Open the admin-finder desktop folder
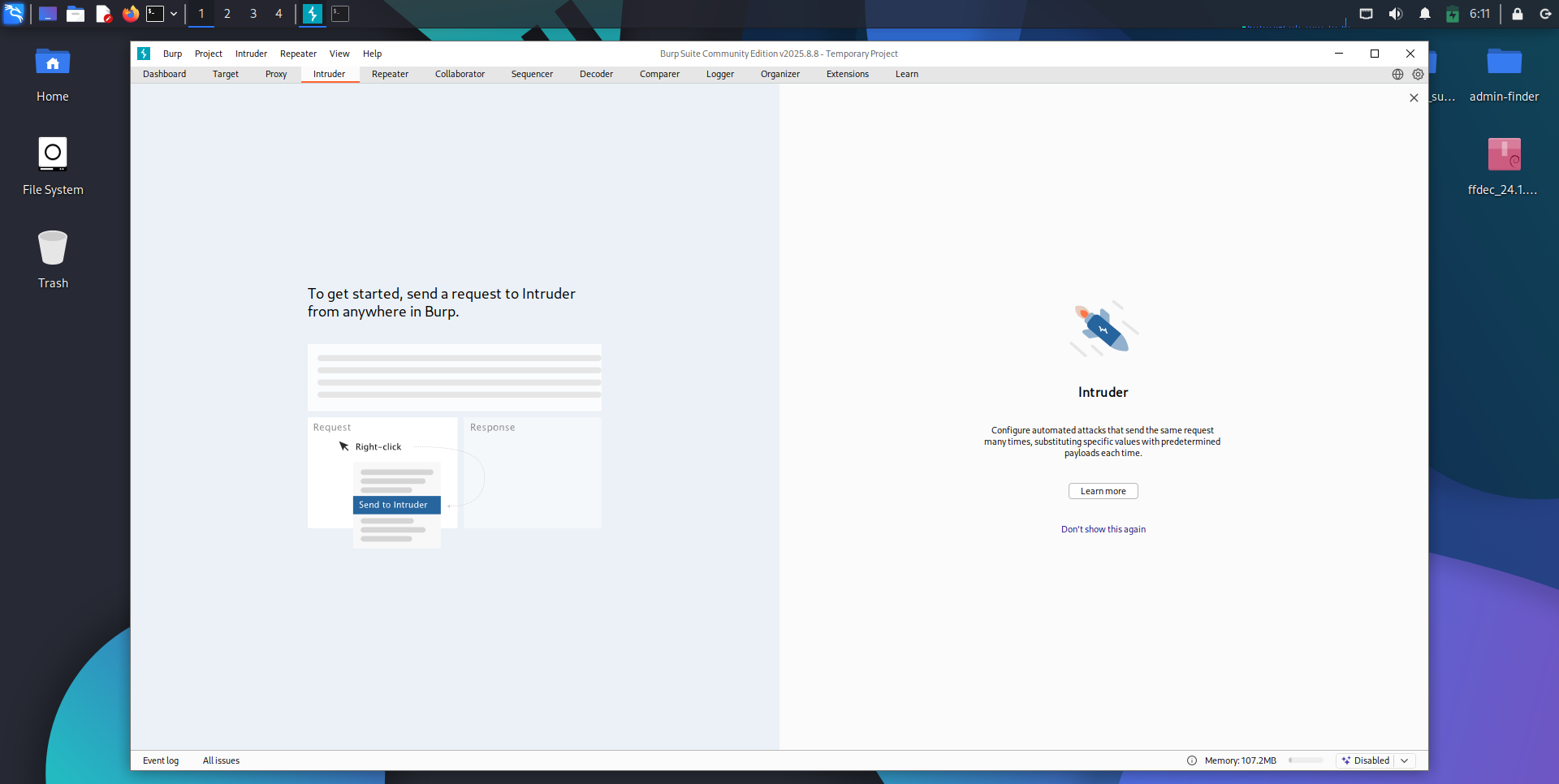This screenshot has width=1559, height=784. (1504, 75)
